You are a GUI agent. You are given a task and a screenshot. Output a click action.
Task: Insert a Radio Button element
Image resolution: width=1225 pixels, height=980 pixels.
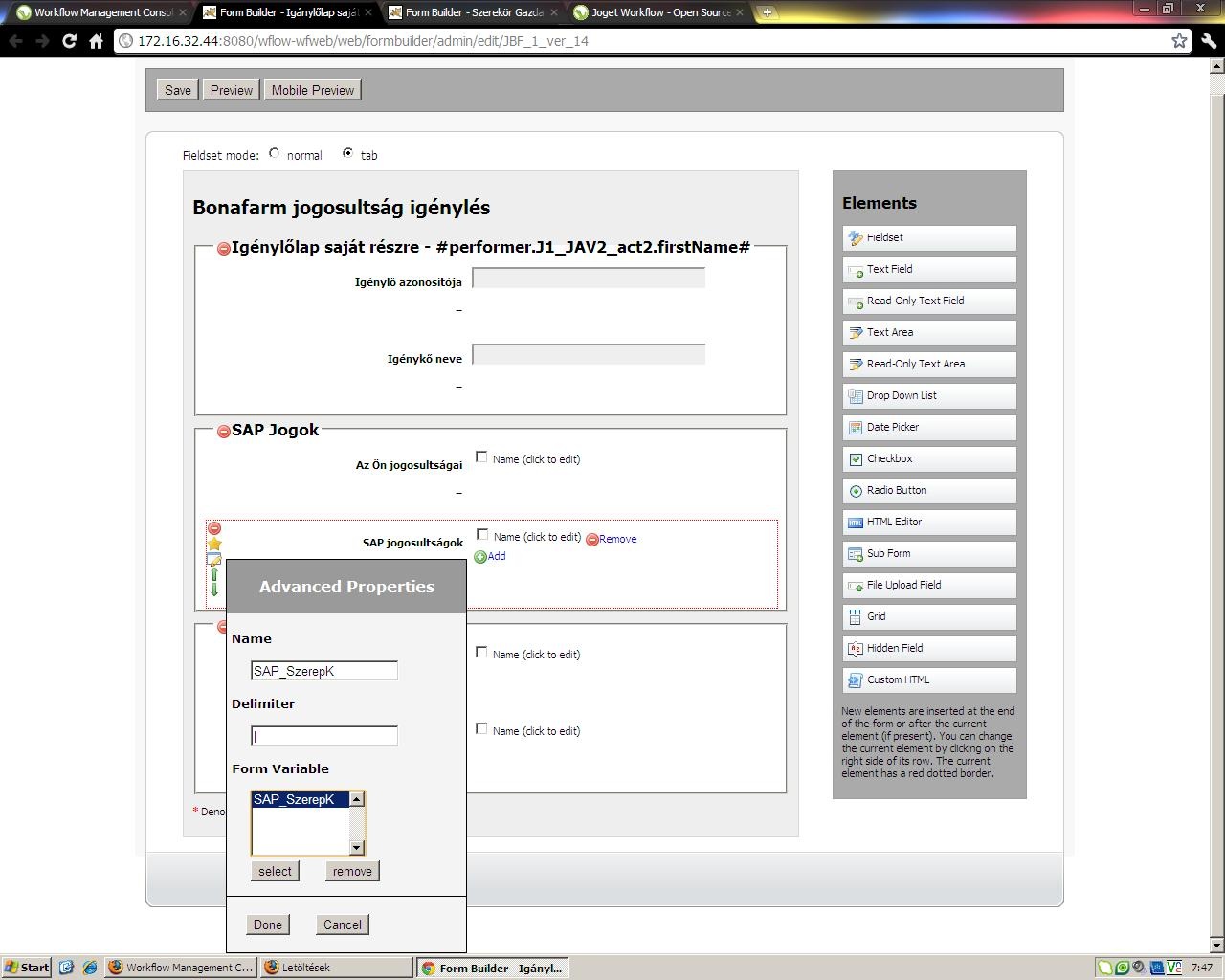click(929, 490)
